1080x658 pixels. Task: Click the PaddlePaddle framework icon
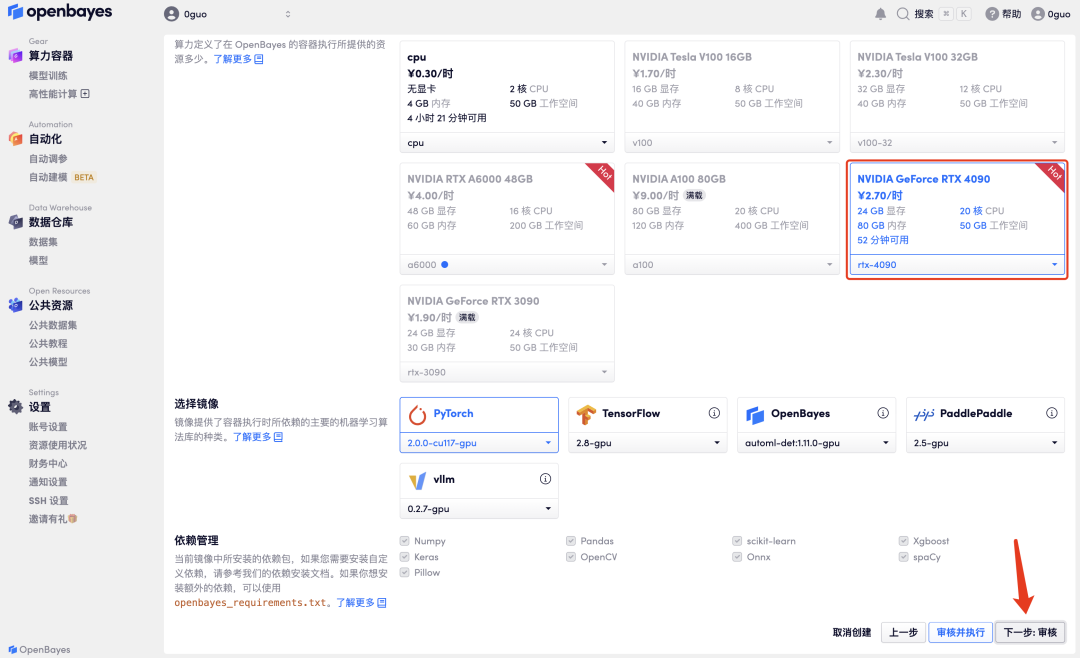pyautogui.click(x=922, y=412)
